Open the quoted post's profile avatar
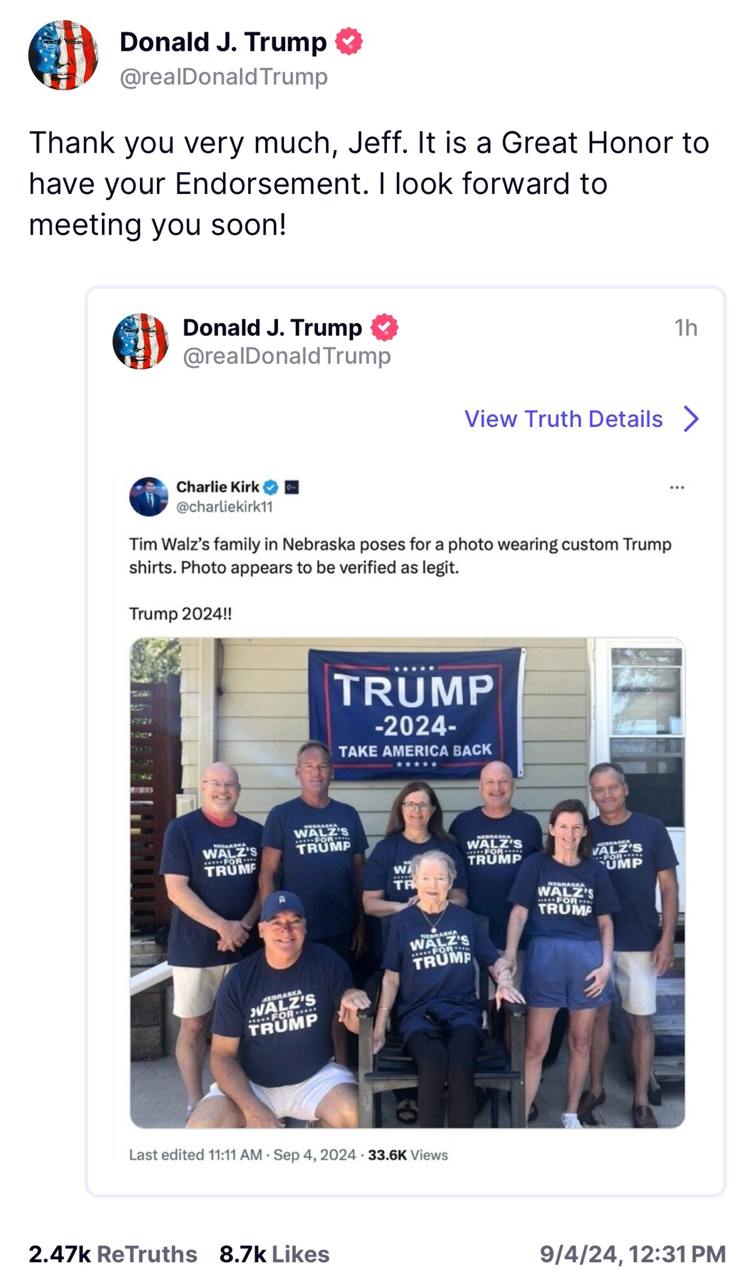 (x=140, y=341)
